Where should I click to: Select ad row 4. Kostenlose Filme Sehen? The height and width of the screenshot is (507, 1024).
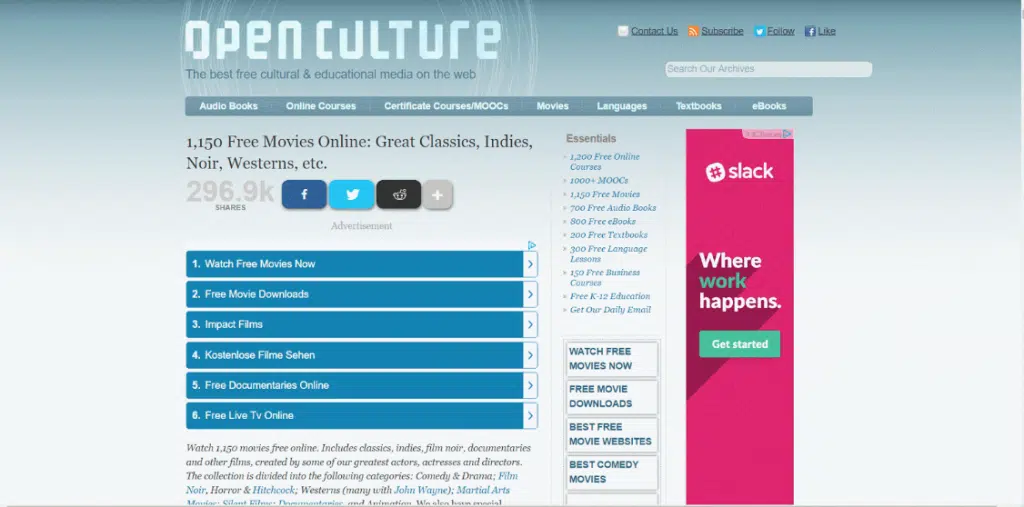361,355
